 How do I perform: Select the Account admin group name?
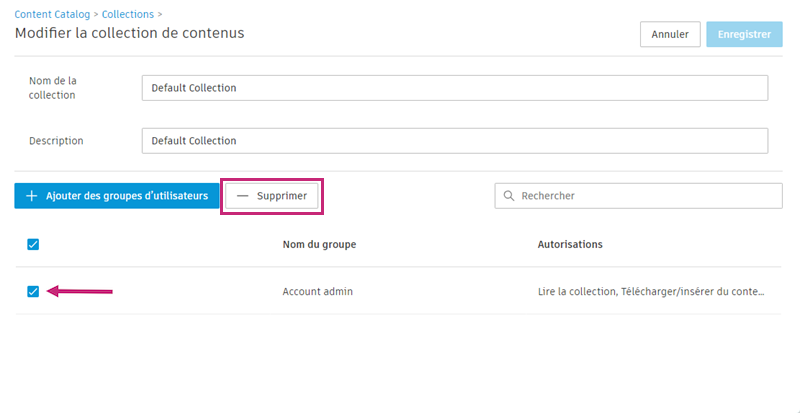[318, 292]
